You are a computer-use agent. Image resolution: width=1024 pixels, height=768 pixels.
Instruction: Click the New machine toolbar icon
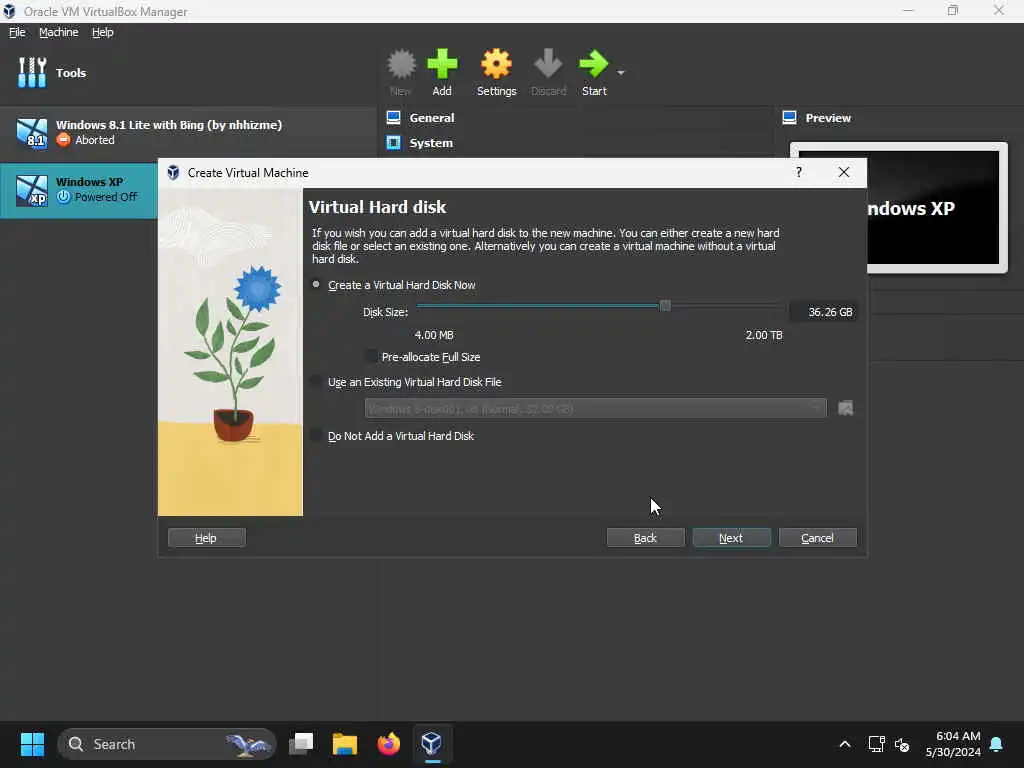pyautogui.click(x=401, y=64)
